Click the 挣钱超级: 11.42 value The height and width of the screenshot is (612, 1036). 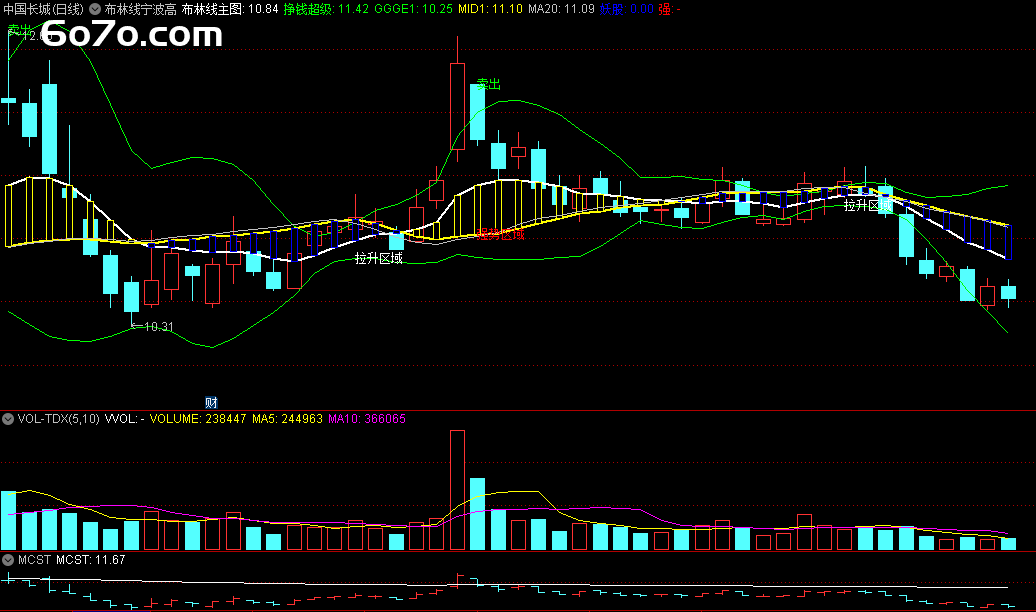[x=326, y=9]
